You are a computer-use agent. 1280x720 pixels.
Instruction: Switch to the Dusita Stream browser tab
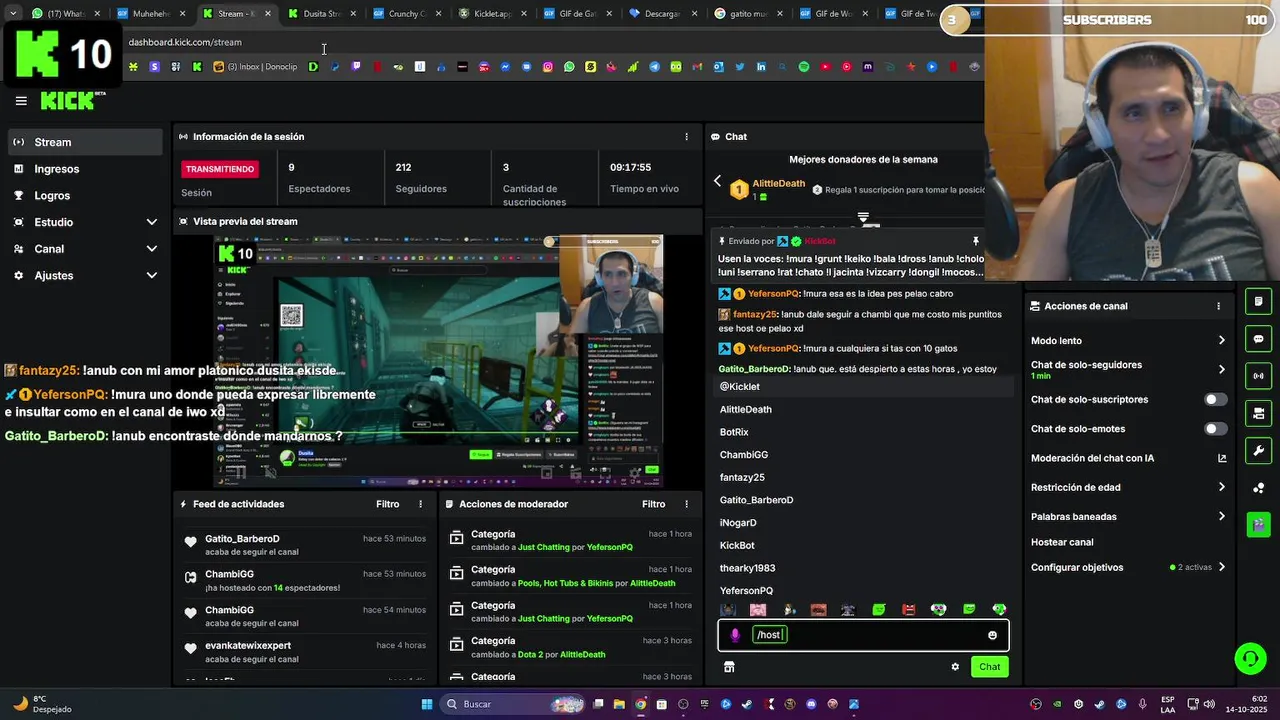(x=320, y=14)
